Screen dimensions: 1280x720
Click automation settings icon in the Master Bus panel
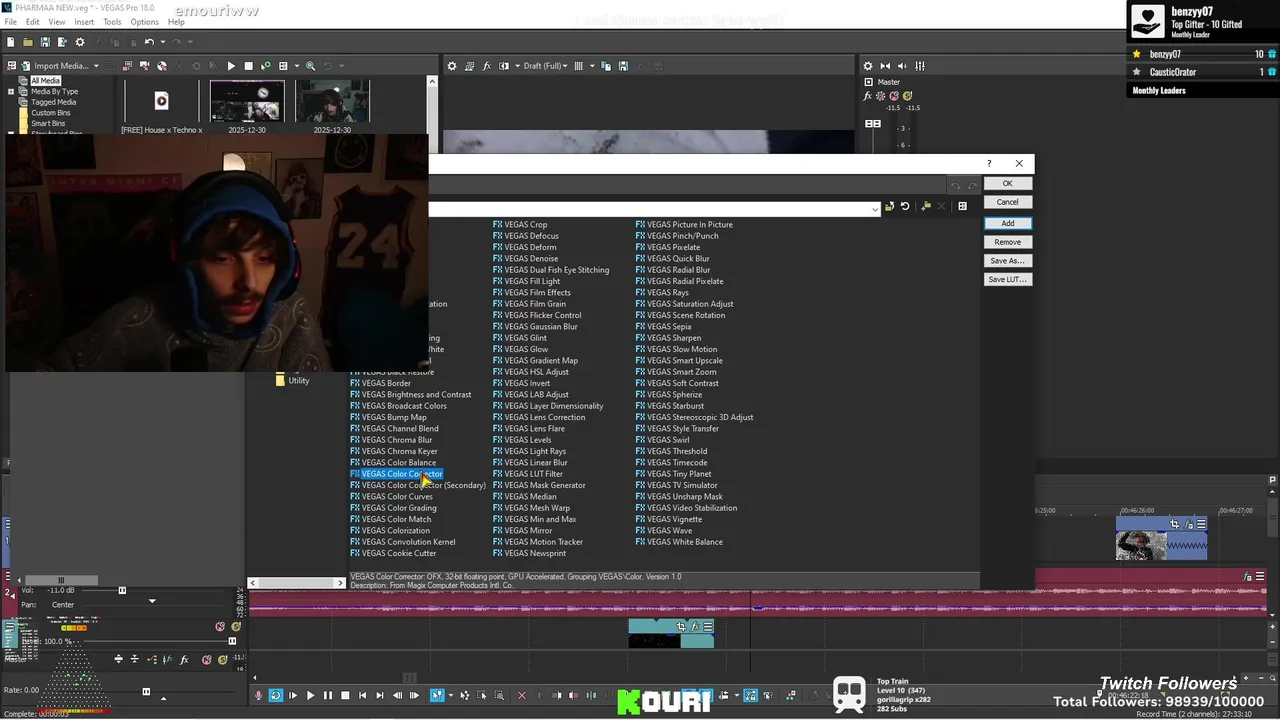879,96
